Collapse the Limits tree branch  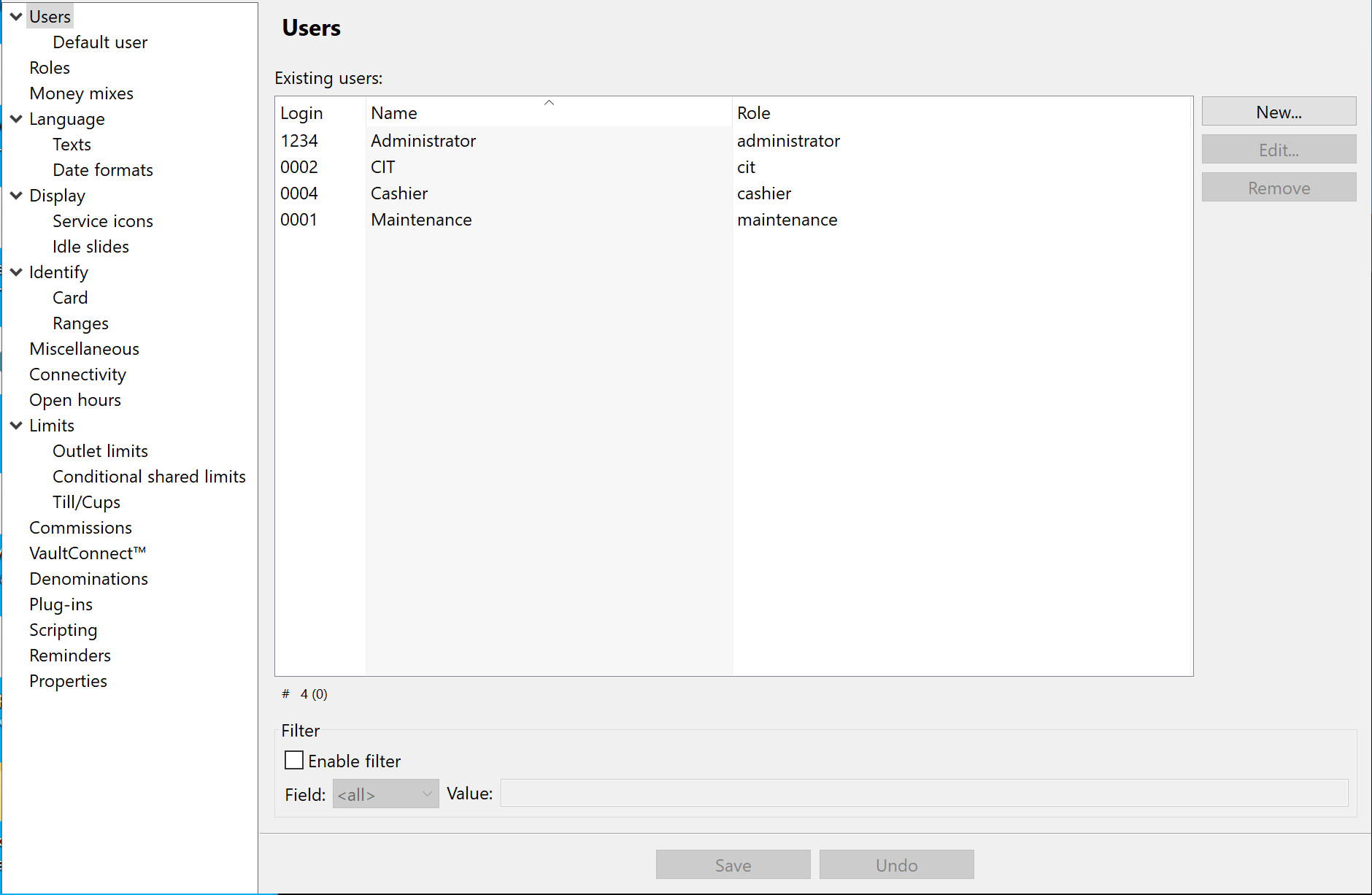tap(15, 425)
